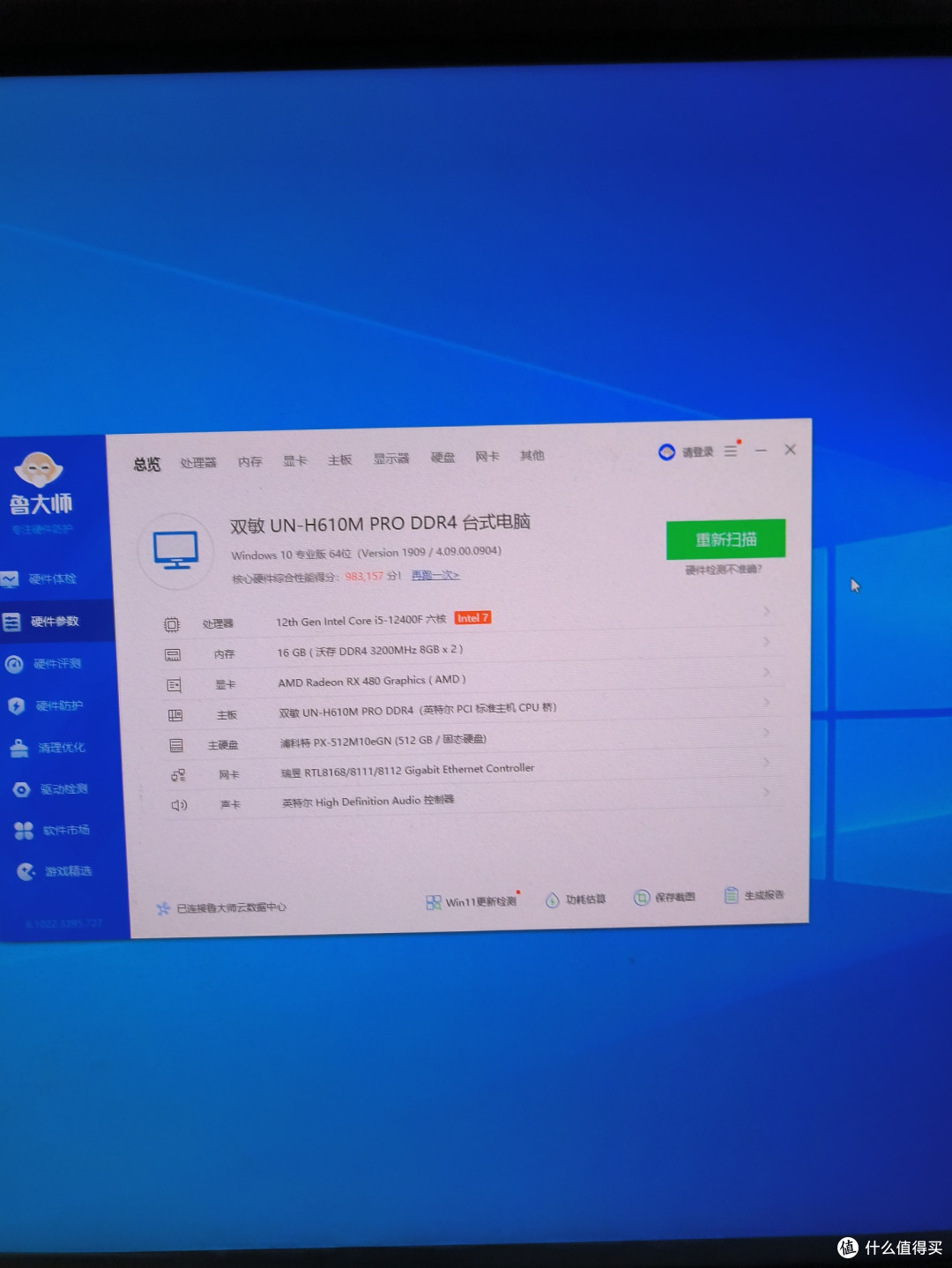Expand the 主板 row chevron arrow
The image size is (952, 1268).
point(767,702)
